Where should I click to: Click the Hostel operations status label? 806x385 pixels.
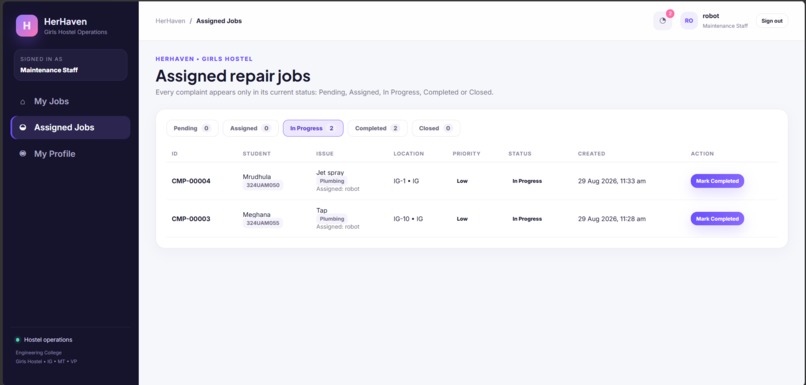click(x=48, y=340)
